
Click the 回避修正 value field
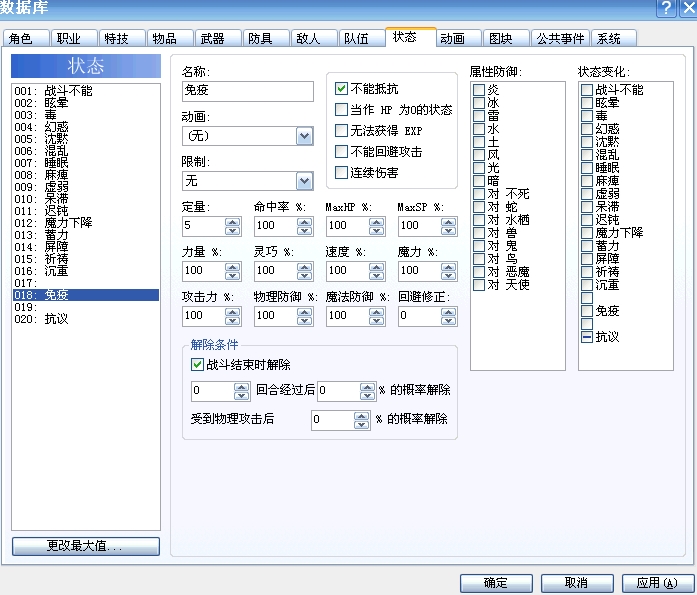pyautogui.click(x=420, y=316)
